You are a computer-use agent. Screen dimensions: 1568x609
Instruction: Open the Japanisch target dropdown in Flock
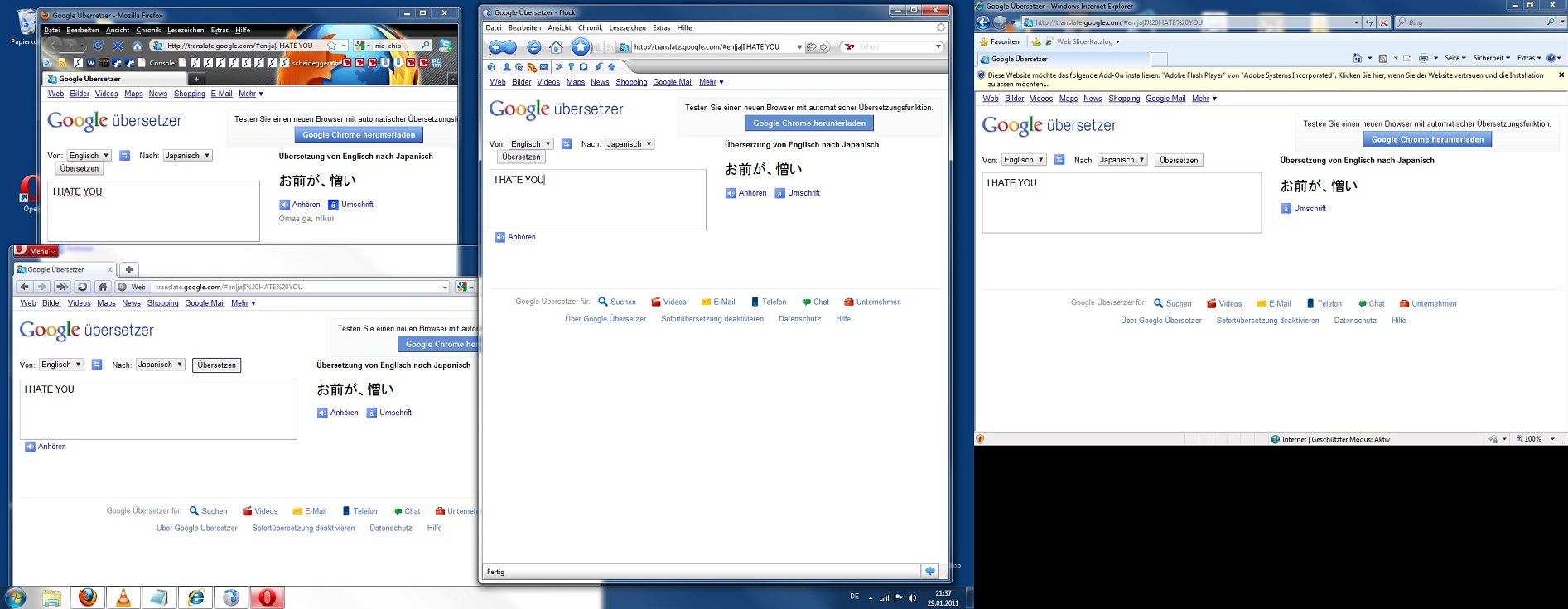click(629, 144)
